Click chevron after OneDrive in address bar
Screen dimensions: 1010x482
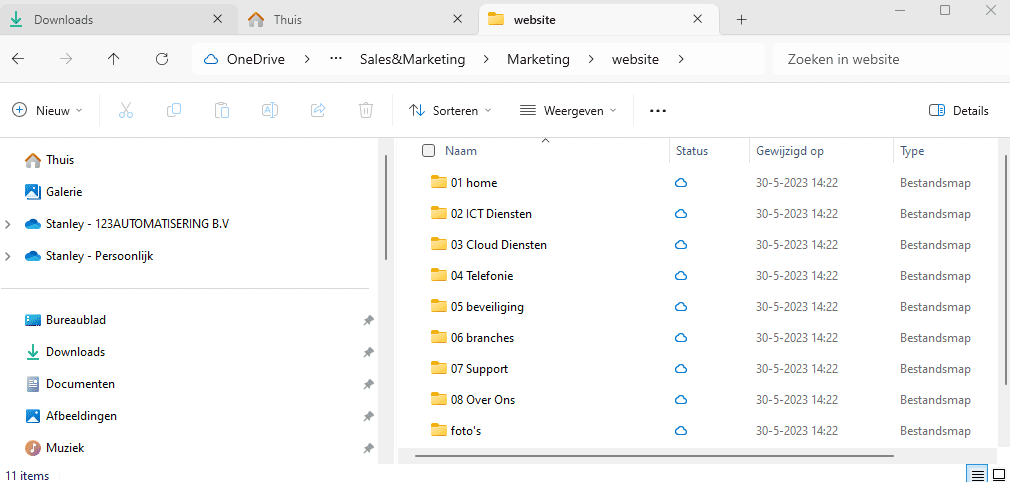307,59
